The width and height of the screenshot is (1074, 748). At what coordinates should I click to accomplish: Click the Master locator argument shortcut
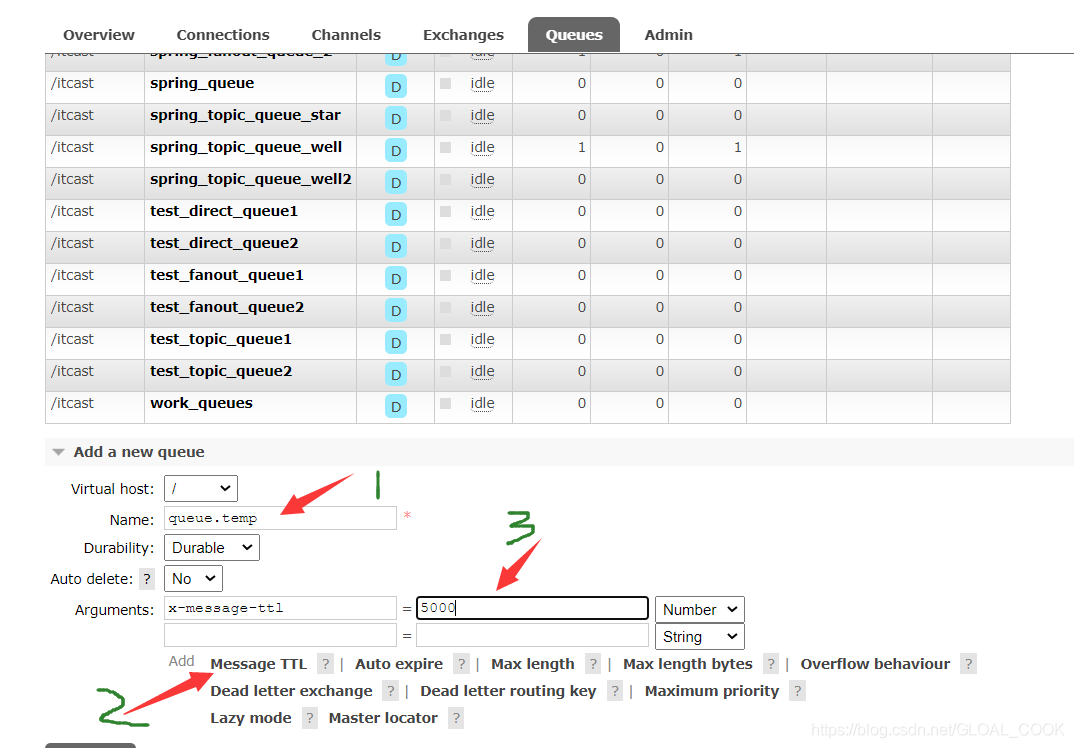click(x=383, y=718)
